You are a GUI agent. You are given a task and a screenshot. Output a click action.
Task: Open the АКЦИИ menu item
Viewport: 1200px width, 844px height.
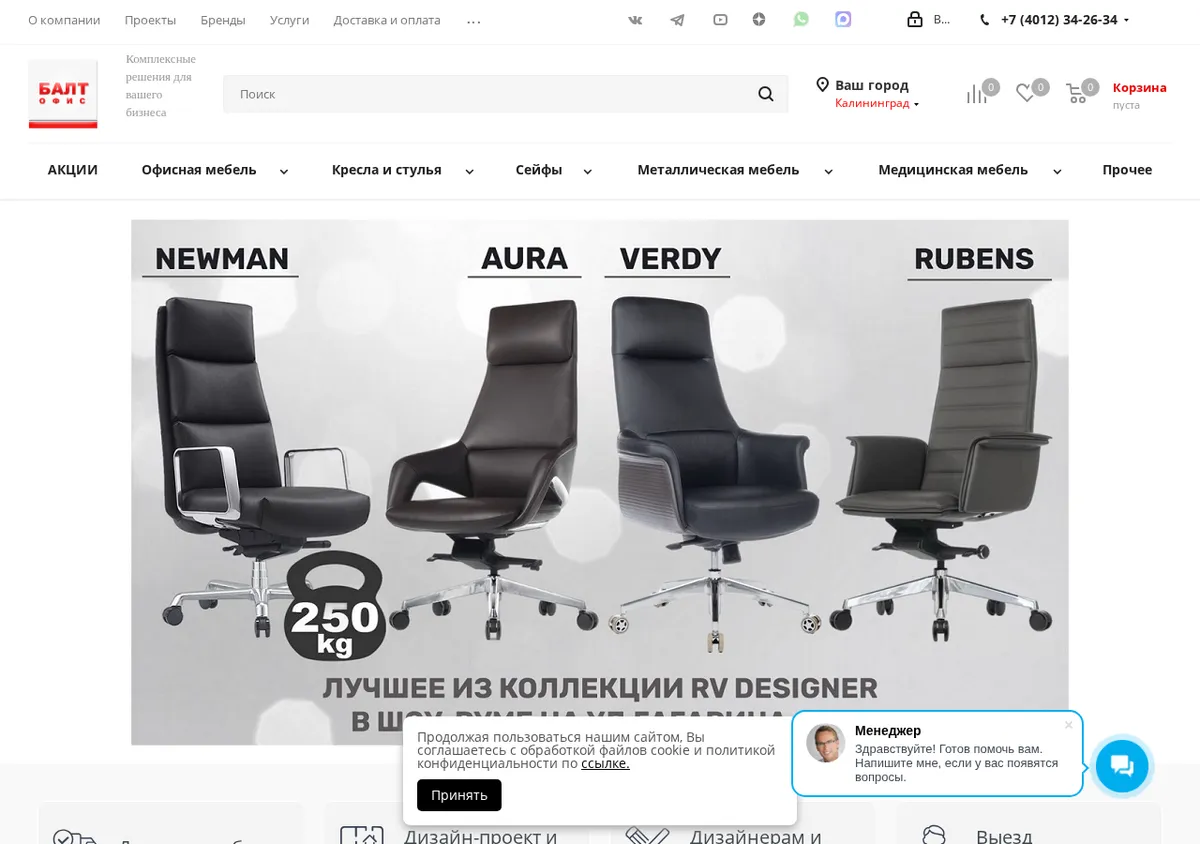click(73, 170)
